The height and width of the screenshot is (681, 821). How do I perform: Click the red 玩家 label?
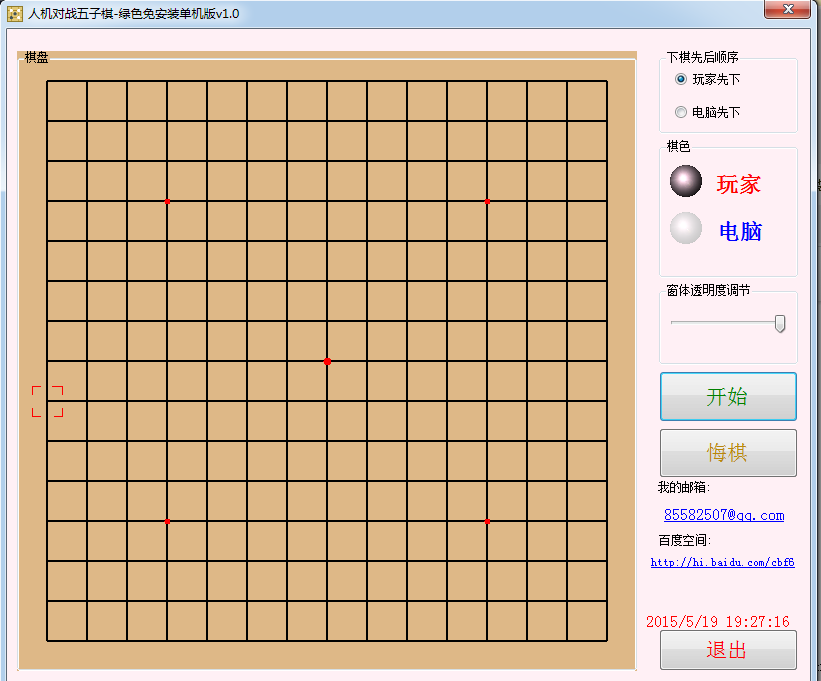coord(738,184)
